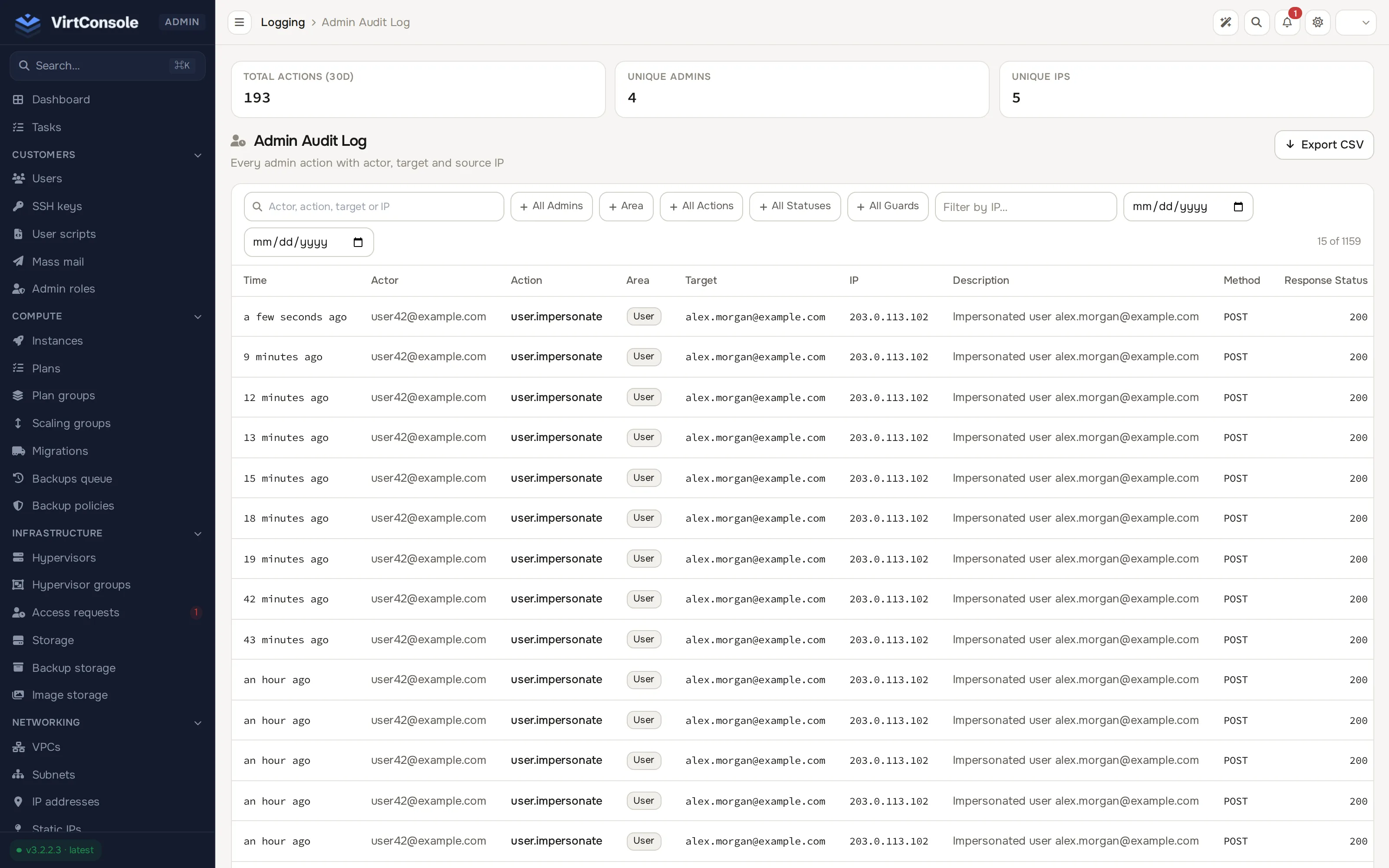The height and width of the screenshot is (868, 1389).
Task: Click the '15 of 1159' results count
Action: [x=1339, y=241]
